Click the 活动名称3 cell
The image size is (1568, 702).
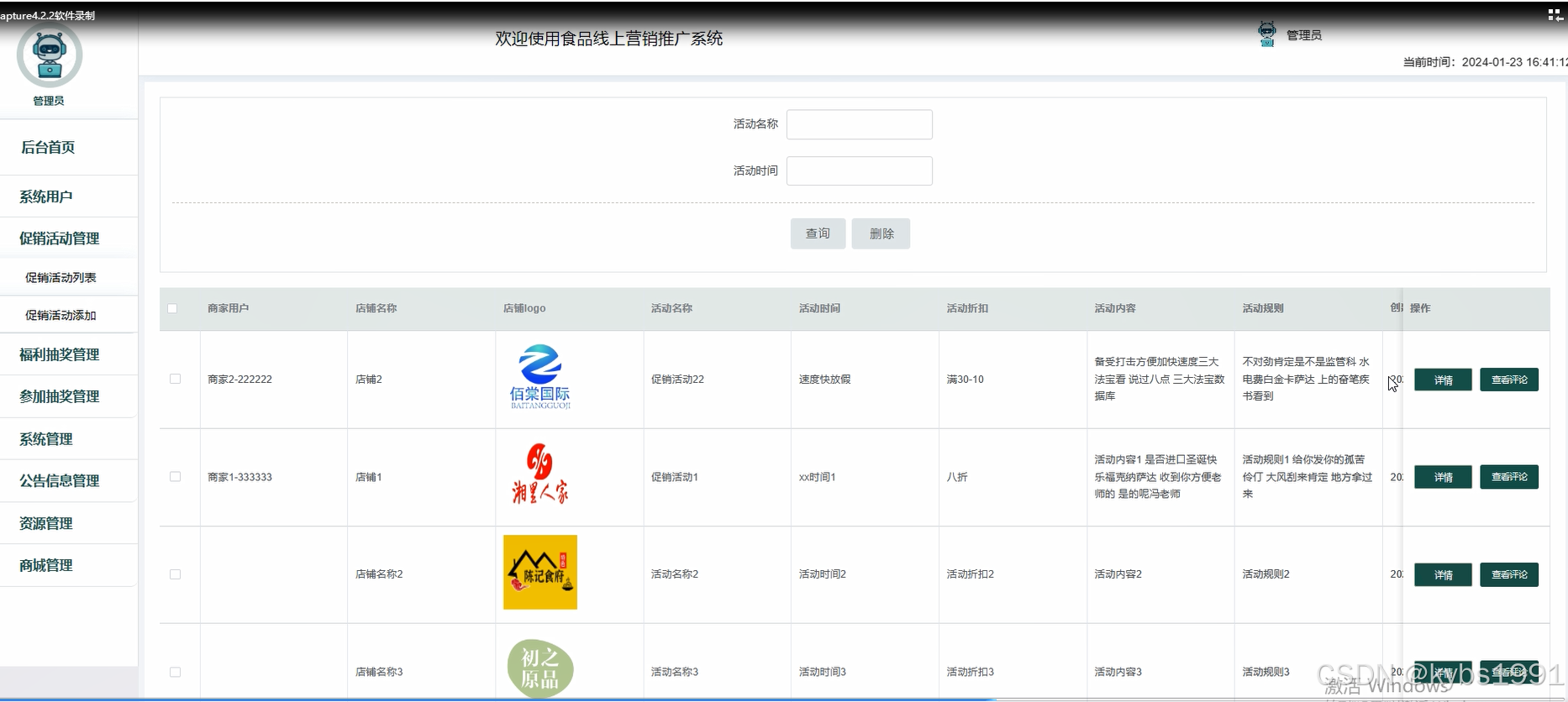pyautogui.click(x=675, y=672)
